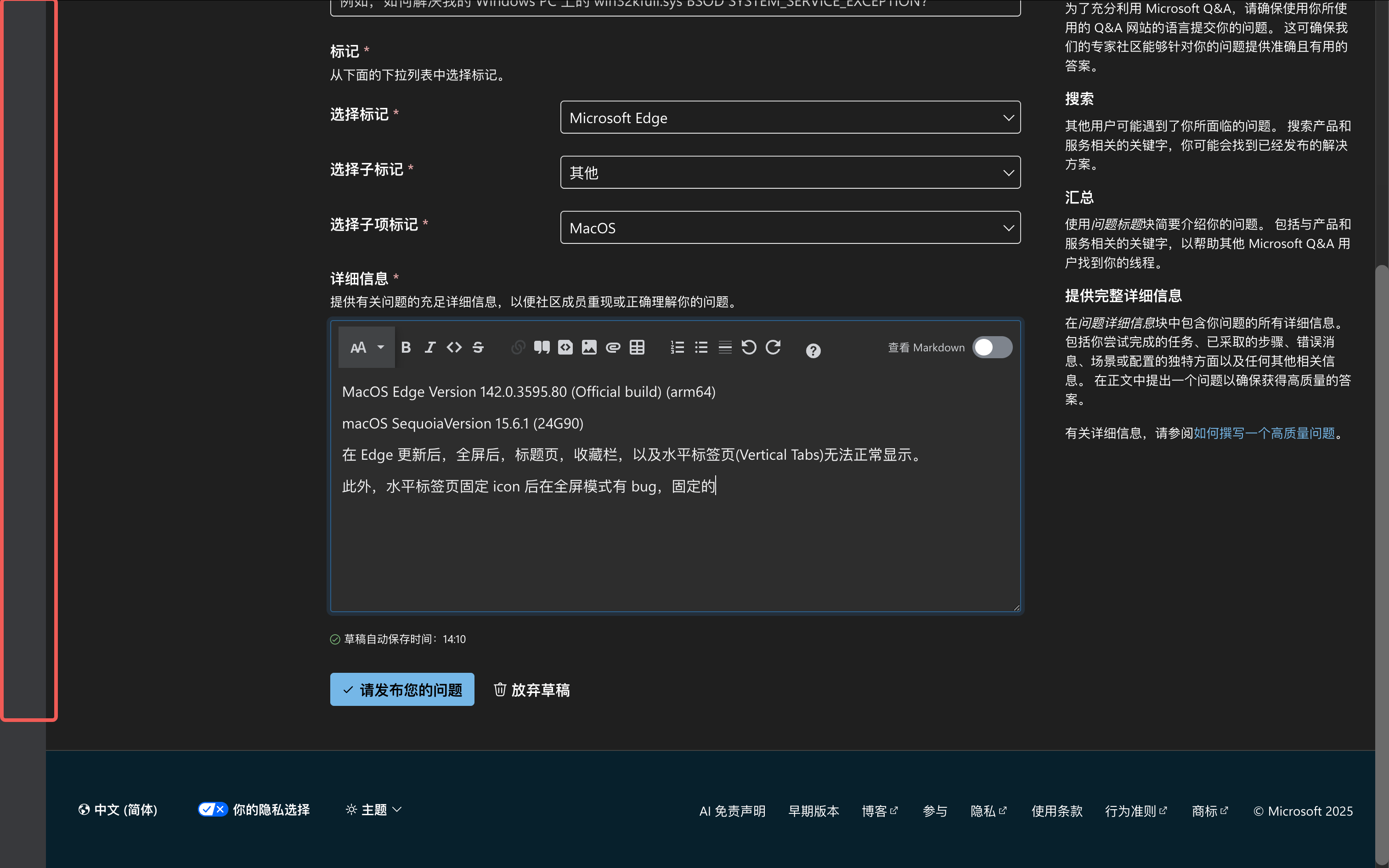The height and width of the screenshot is (868, 1389).
Task: Open the AI 免责声明 footer link
Action: coord(732,811)
